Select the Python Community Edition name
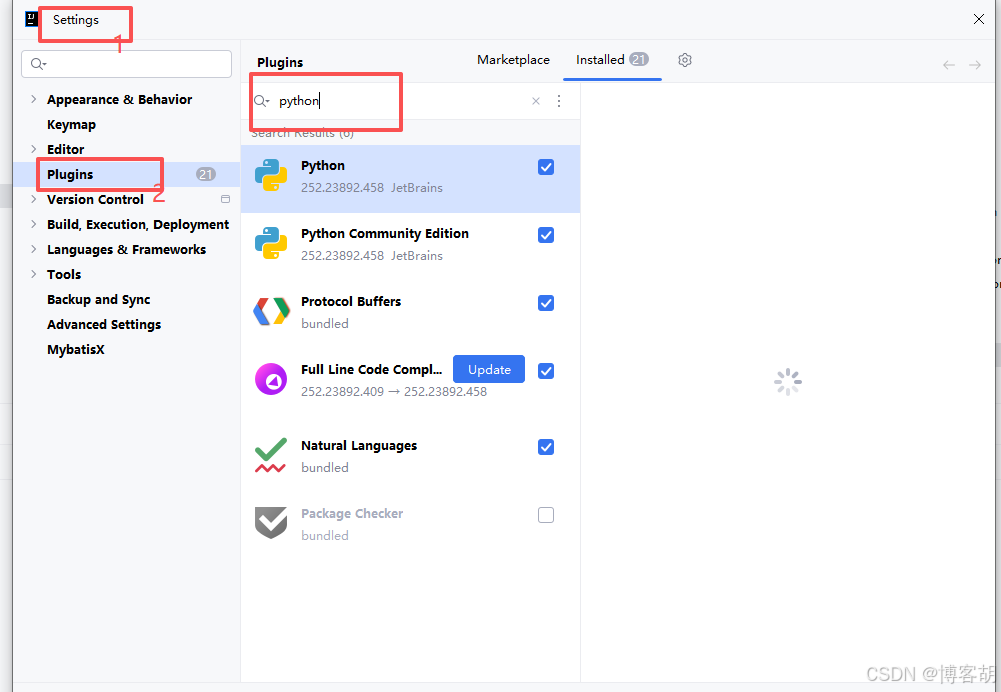1001x692 pixels. click(x=385, y=234)
